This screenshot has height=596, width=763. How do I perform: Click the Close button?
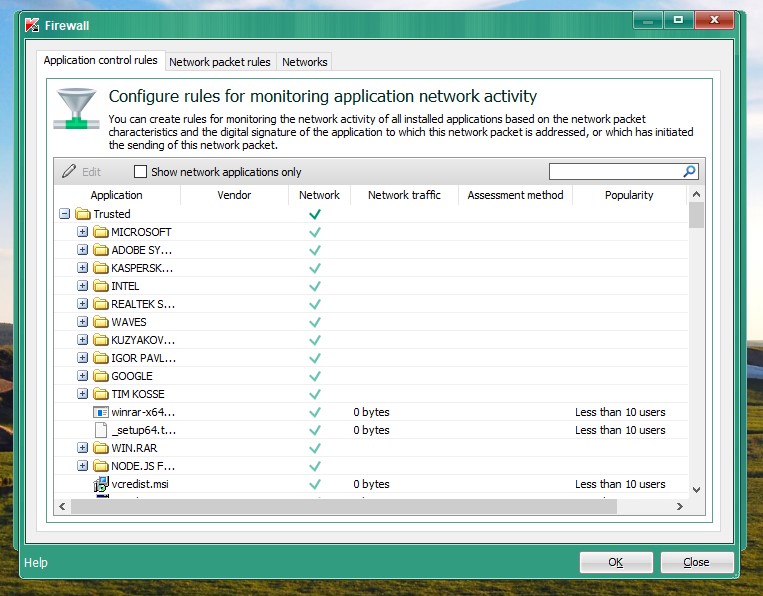696,562
